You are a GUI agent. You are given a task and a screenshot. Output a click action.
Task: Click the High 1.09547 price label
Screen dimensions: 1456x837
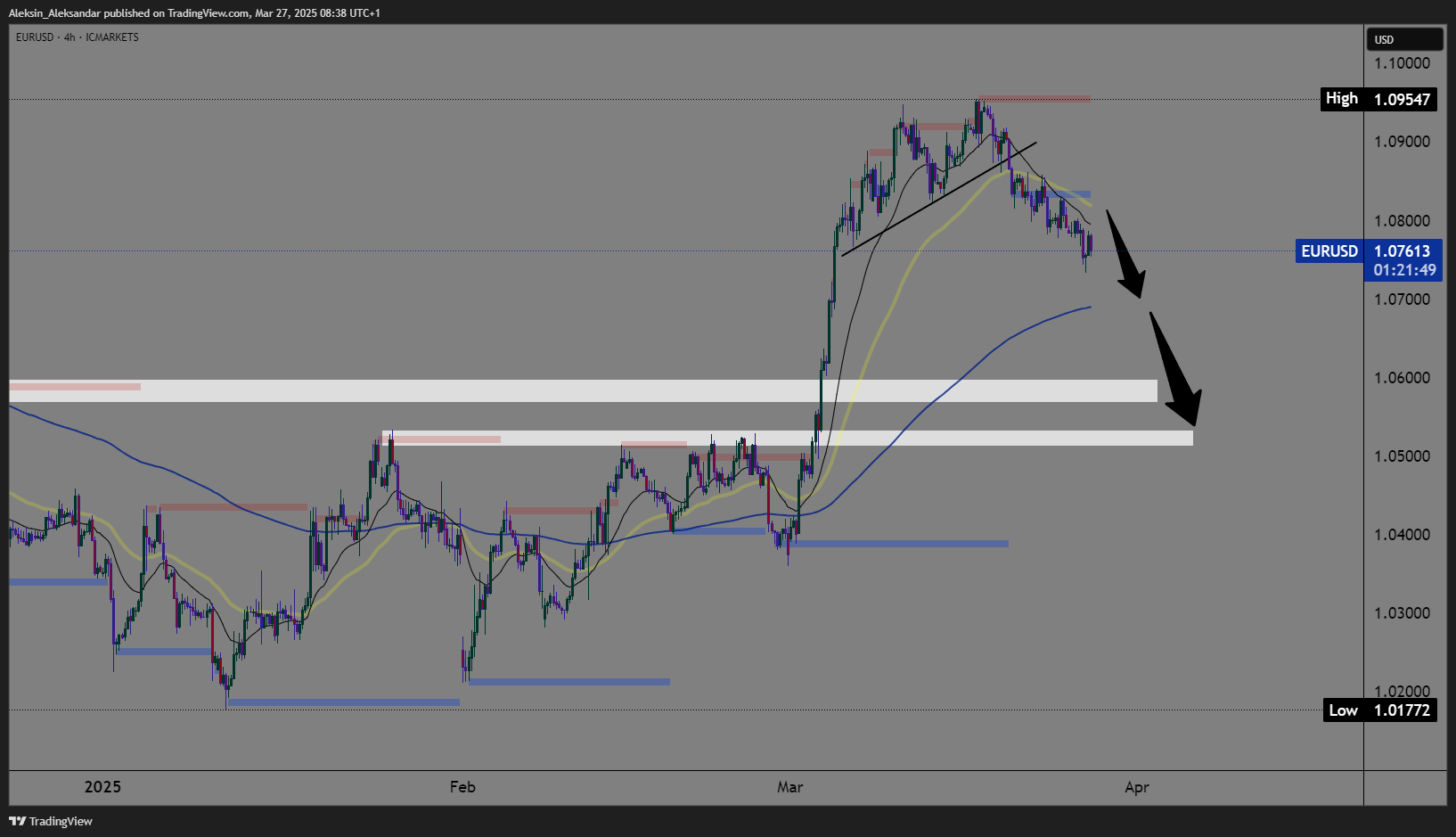[1378, 99]
